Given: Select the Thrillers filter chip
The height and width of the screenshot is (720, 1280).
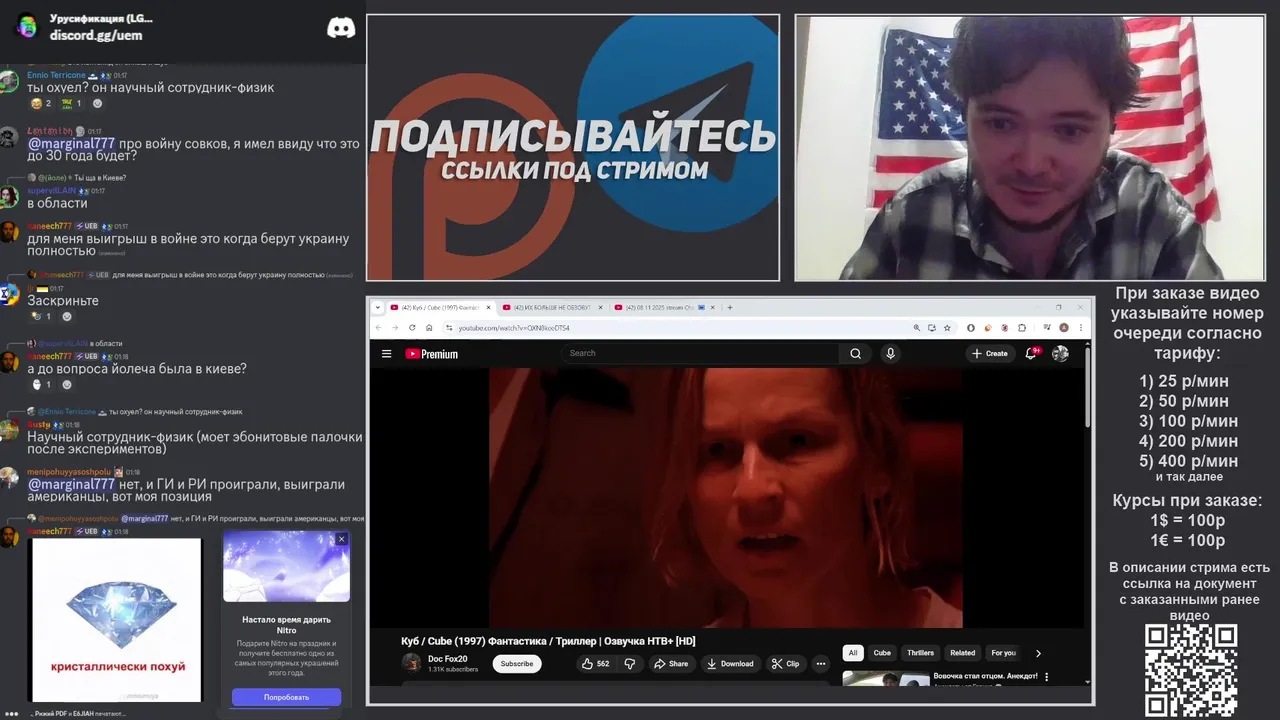Looking at the screenshot, I should [x=920, y=653].
